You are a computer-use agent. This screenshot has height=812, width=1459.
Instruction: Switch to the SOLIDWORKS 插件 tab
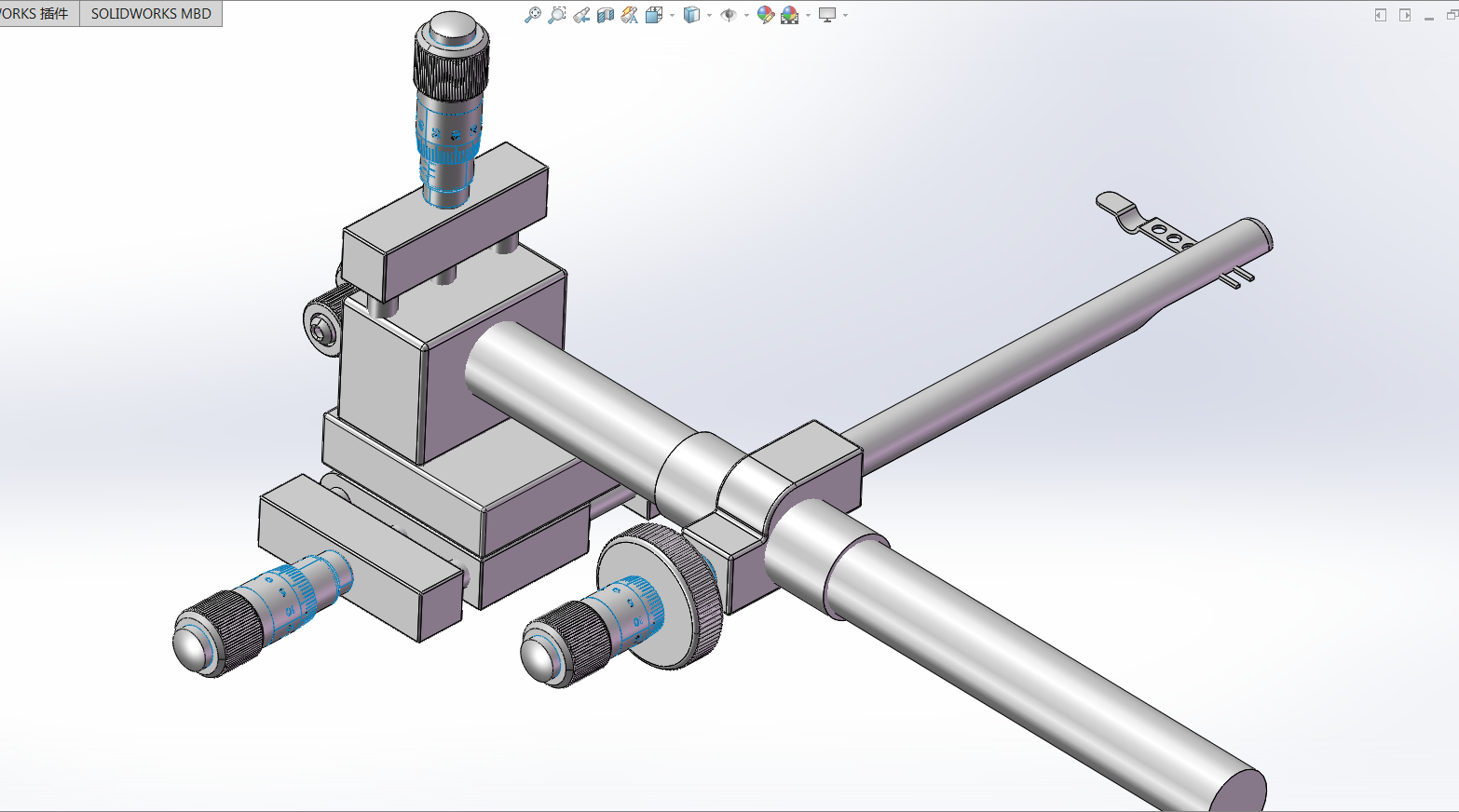point(37,14)
